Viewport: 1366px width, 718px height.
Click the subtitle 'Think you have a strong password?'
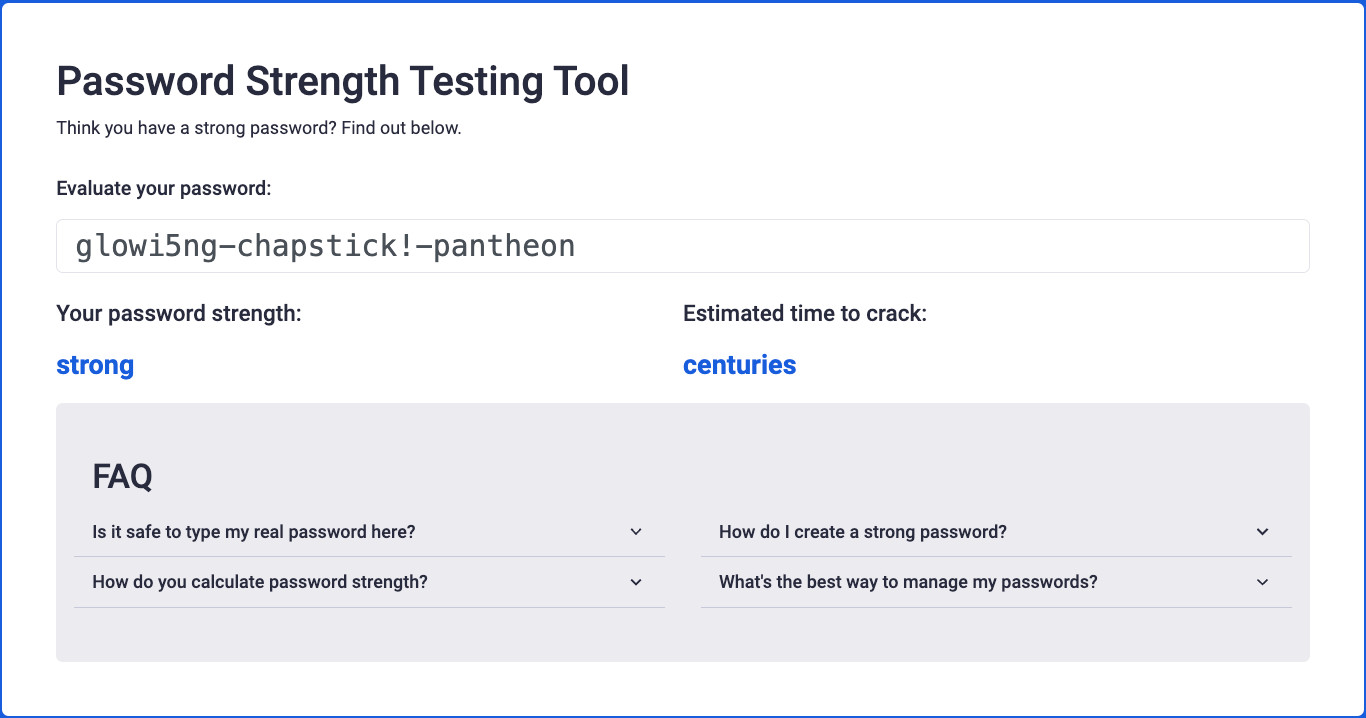259,128
